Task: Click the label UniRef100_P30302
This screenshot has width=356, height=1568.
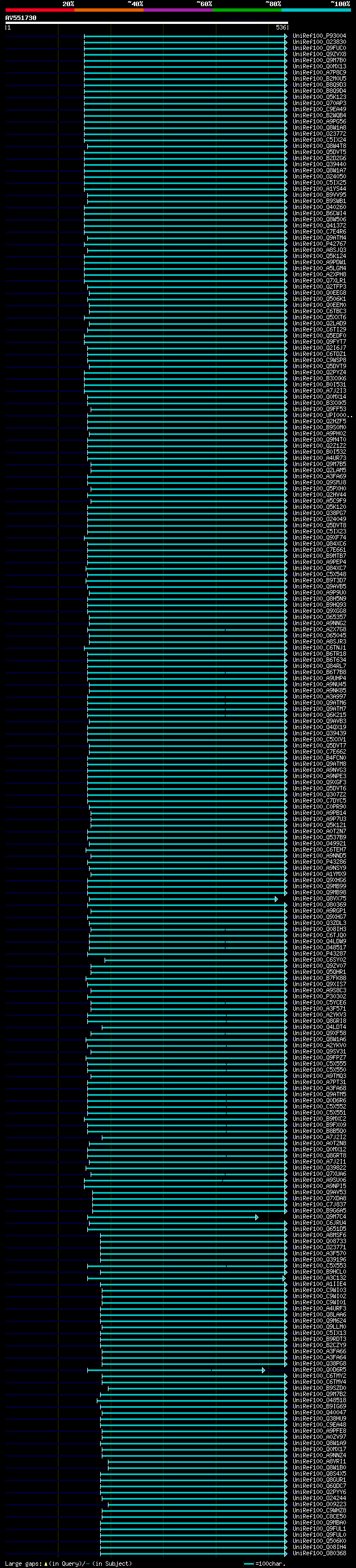Action: [x=319, y=996]
